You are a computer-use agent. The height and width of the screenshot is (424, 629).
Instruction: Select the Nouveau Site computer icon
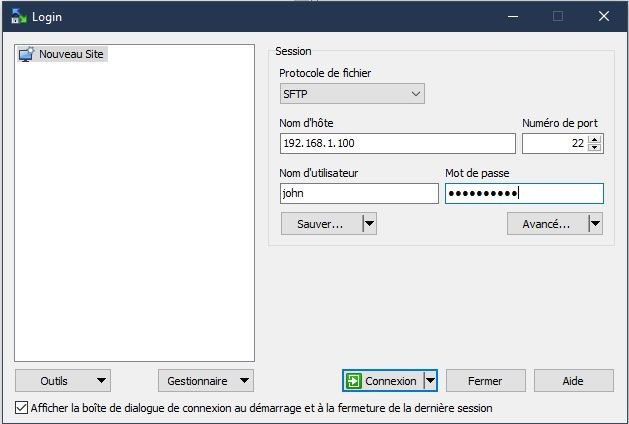26,54
